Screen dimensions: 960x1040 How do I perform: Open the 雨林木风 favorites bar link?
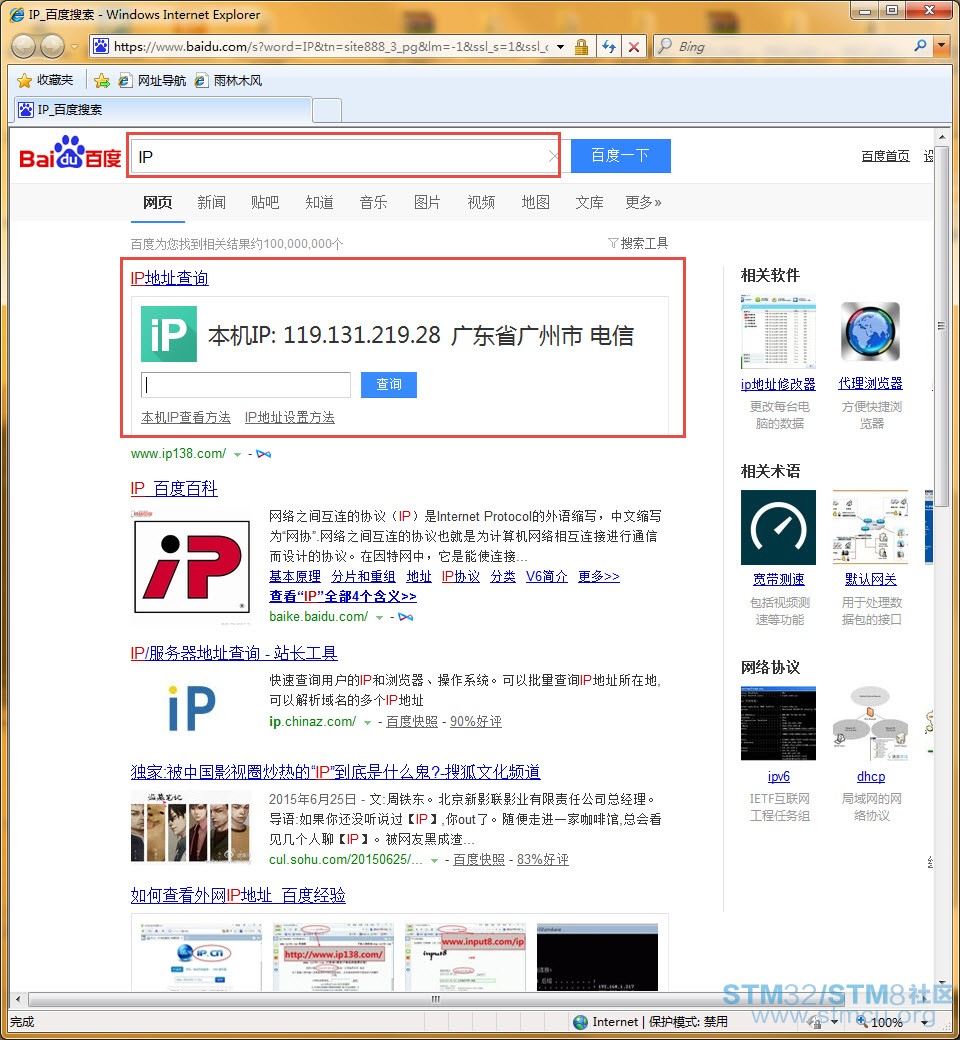click(228, 81)
